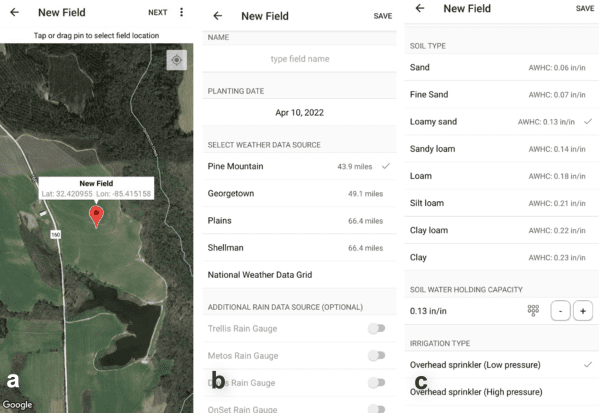Tap NEXT to continue field setup

[157, 13]
